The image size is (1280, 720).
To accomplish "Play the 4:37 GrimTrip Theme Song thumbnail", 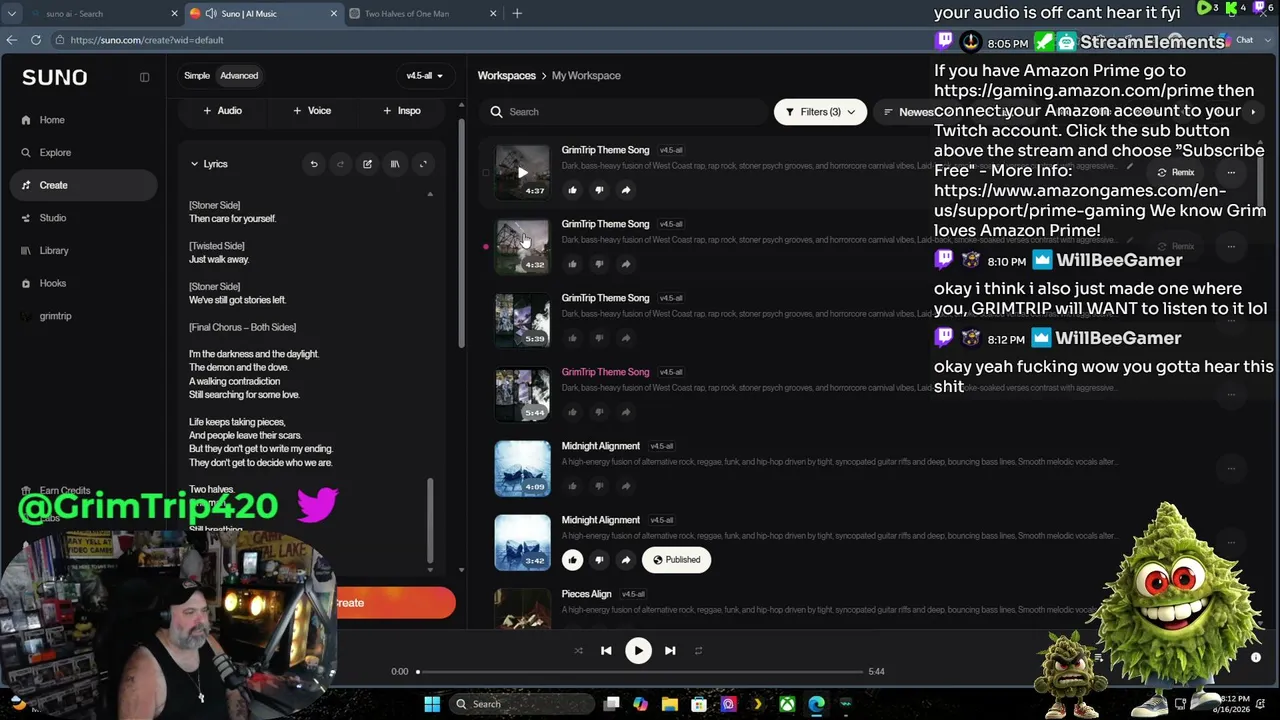I will coord(522,172).
